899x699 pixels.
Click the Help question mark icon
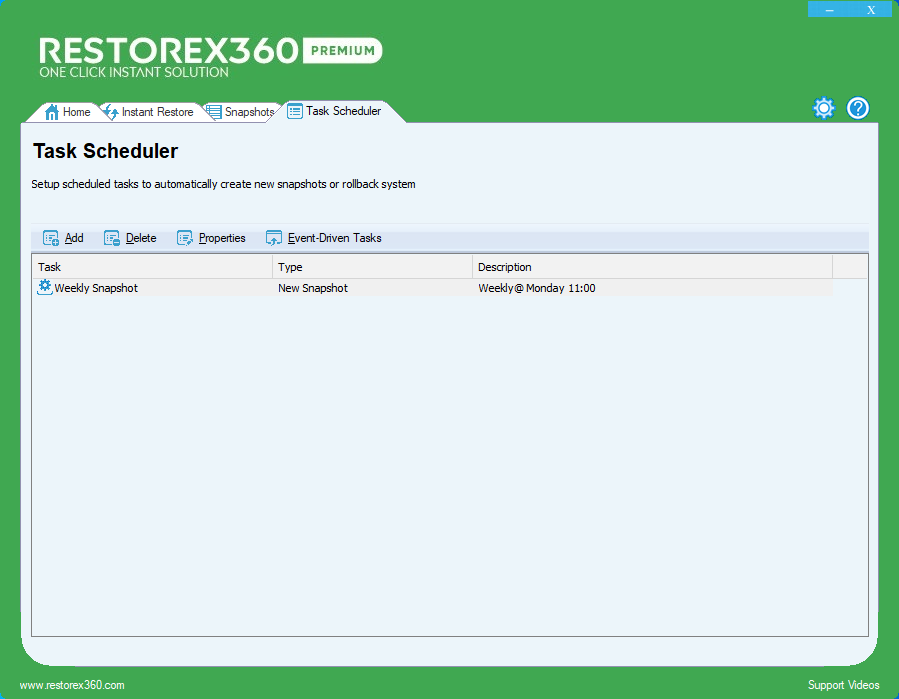858,107
